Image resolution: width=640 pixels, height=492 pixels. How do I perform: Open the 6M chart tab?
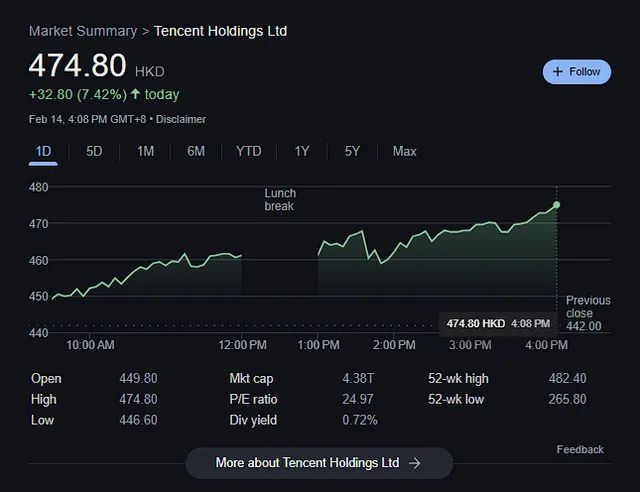196,151
